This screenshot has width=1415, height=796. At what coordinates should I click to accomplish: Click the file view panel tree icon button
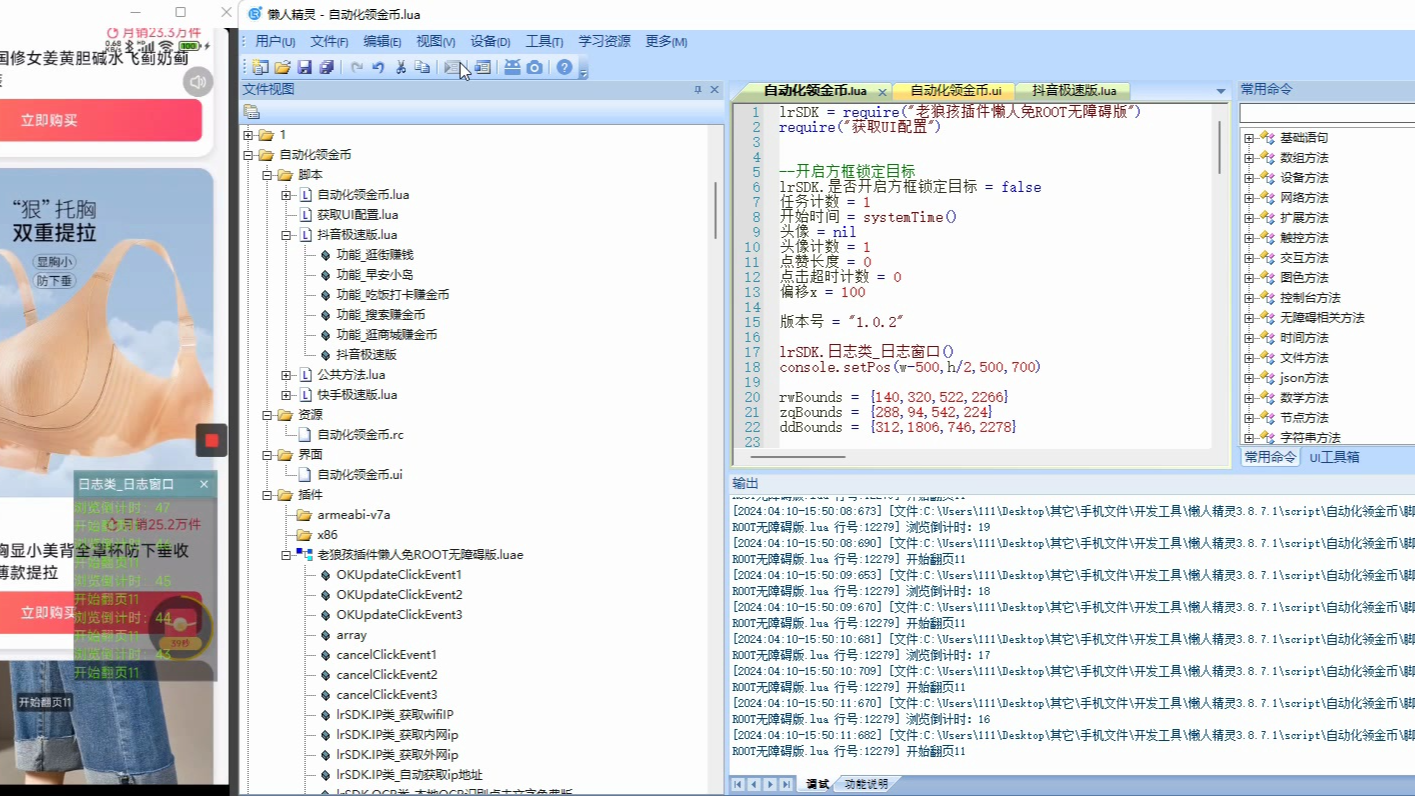click(252, 112)
